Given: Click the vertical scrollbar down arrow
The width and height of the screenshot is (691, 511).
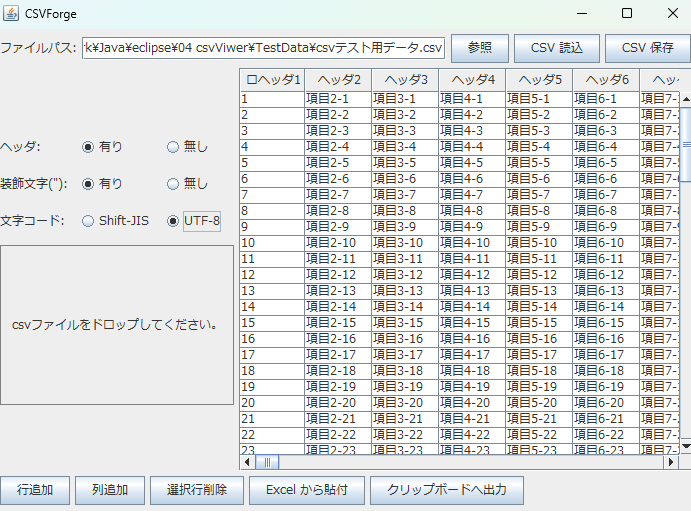Looking at the screenshot, I should pos(686,446).
